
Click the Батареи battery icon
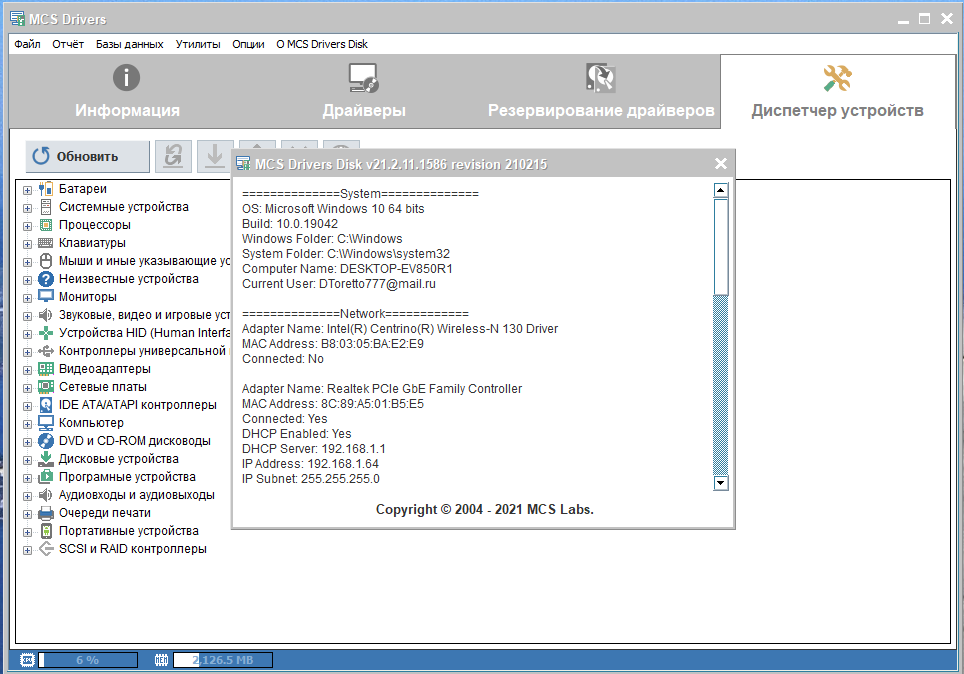(45, 189)
